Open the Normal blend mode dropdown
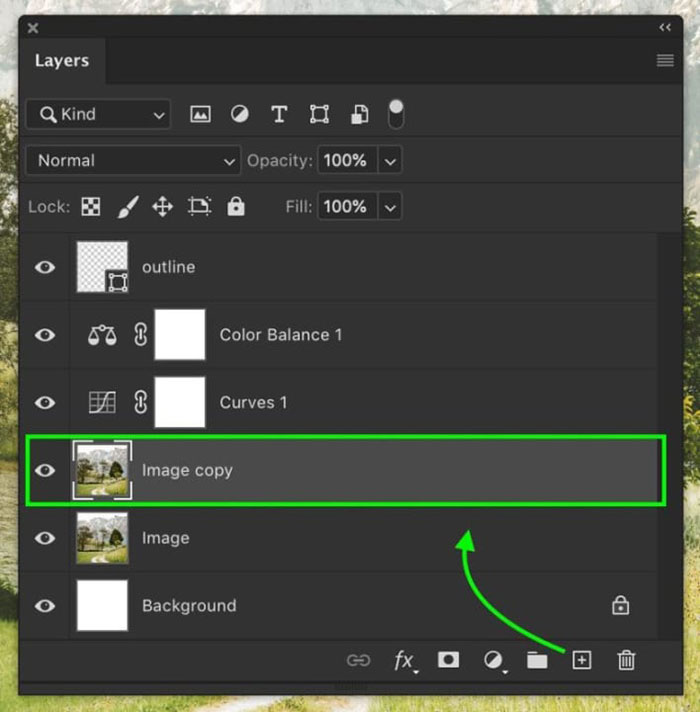Image resolution: width=700 pixels, height=712 pixels. (x=133, y=160)
